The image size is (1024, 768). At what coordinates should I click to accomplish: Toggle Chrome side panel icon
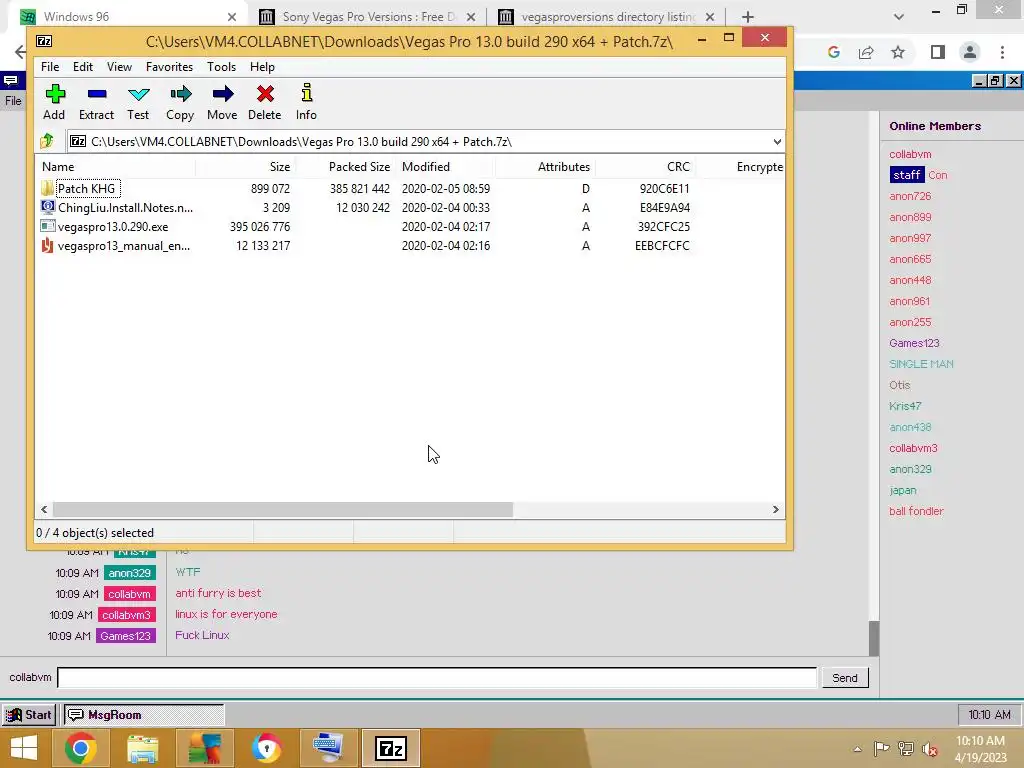click(938, 52)
